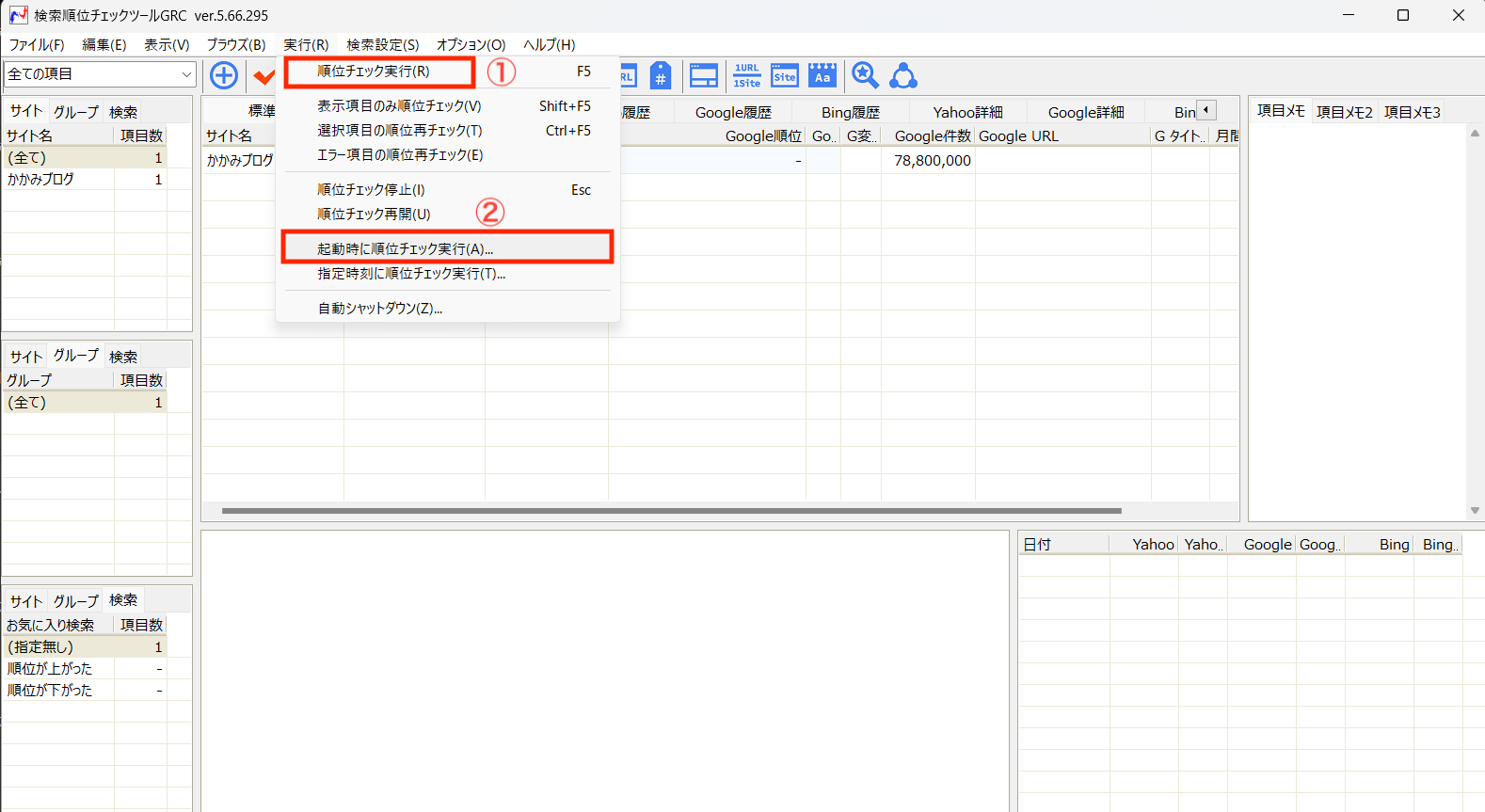Click the blue window layout icon

point(704,75)
